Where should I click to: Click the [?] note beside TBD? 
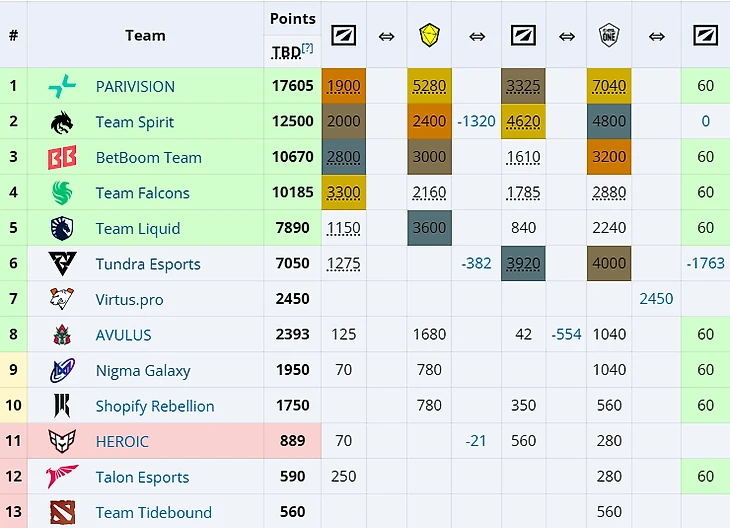coord(307,48)
